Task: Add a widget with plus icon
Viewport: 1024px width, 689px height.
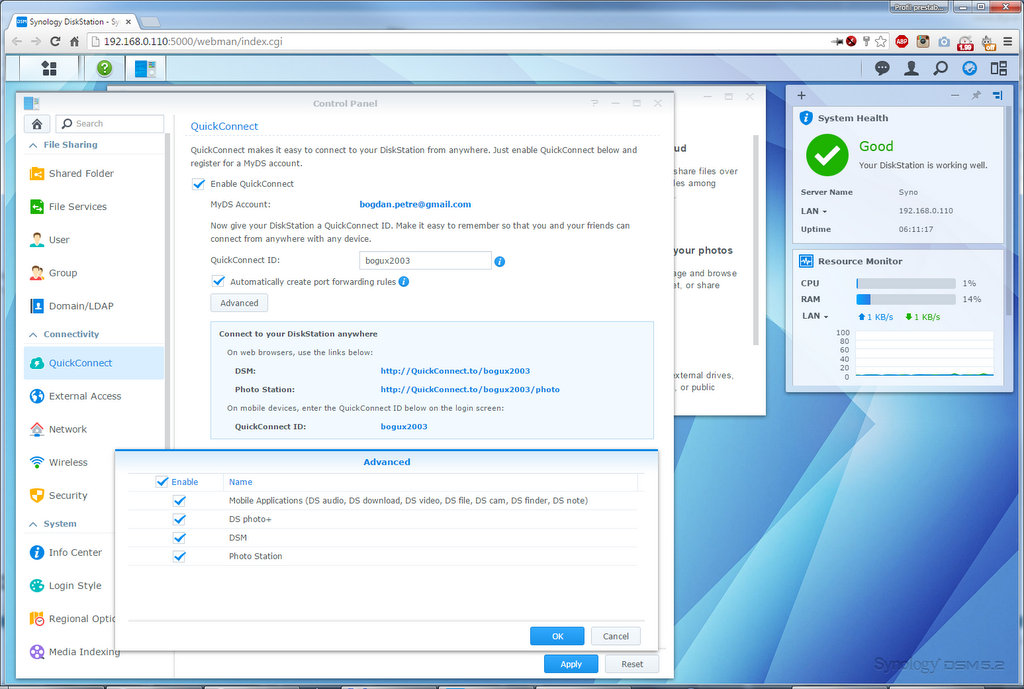Action: pyautogui.click(x=801, y=95)
